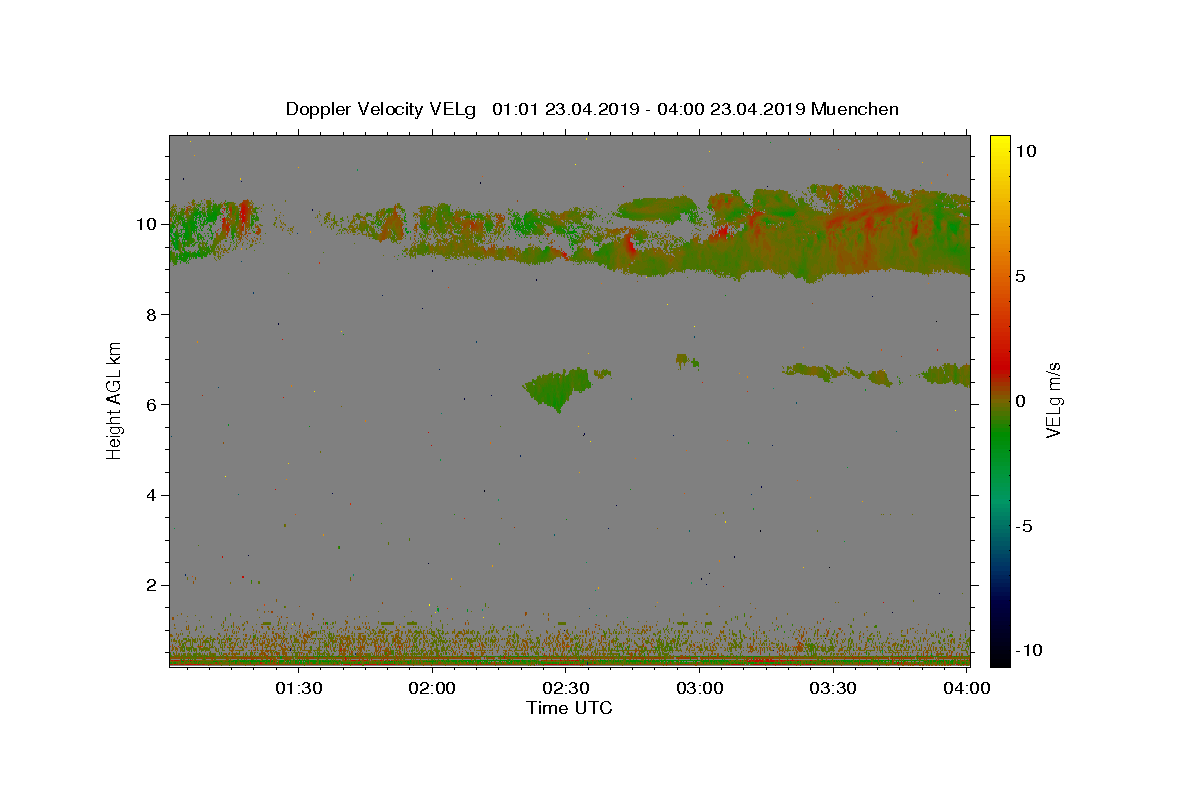This screenshot has height=800, width=1200.
Task: Click the 'Height AGL km' y-axis label
Action: pyautogui.click(x=115, y=400)
